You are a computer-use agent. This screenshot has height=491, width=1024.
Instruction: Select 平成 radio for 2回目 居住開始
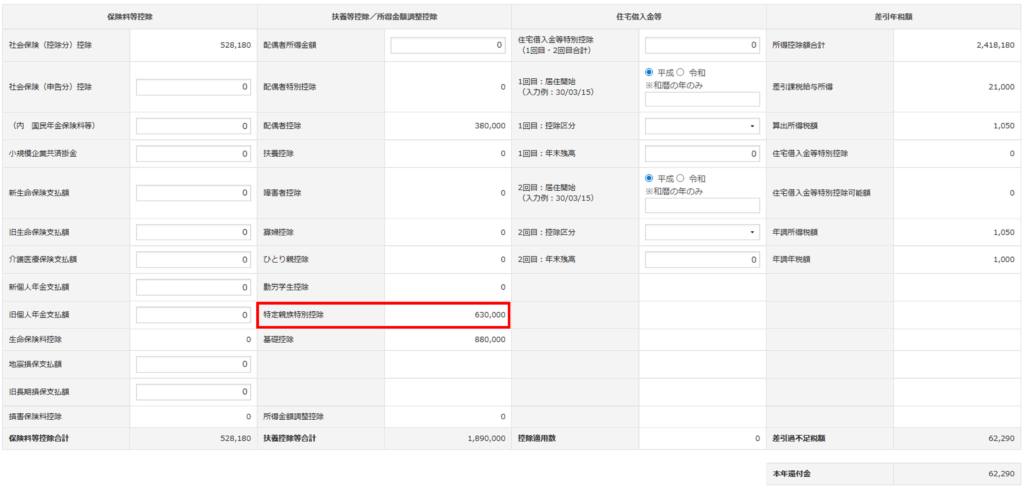(651, 179)
